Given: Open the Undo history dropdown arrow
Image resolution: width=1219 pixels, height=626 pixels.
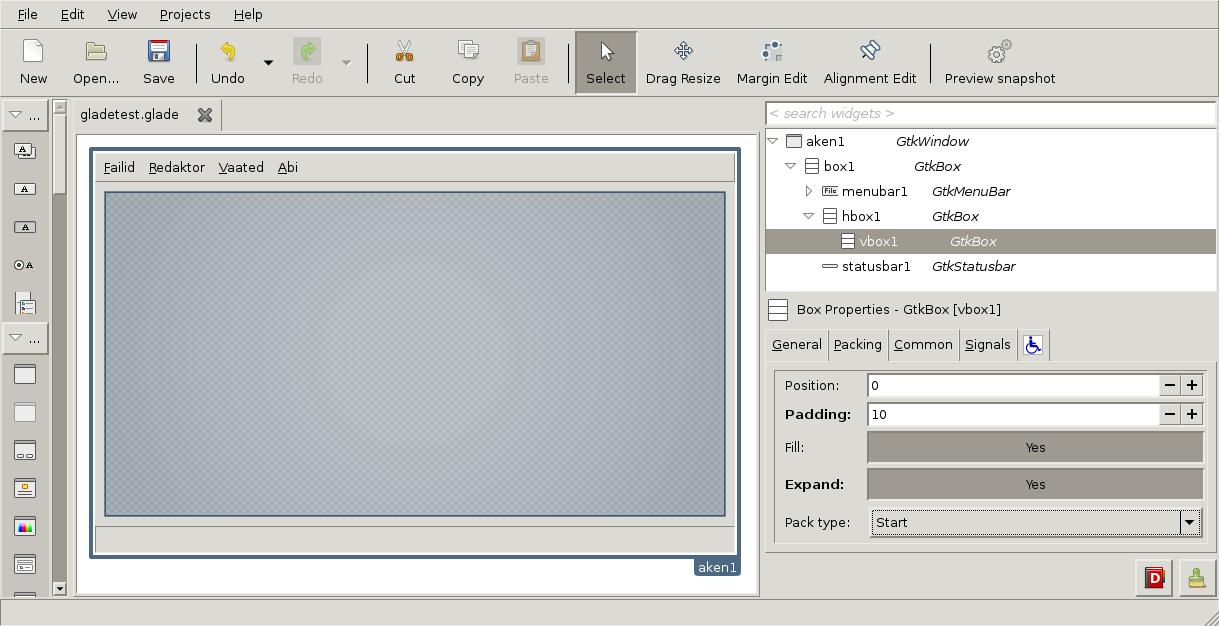Looking at the screenshot, I should 268,63.
